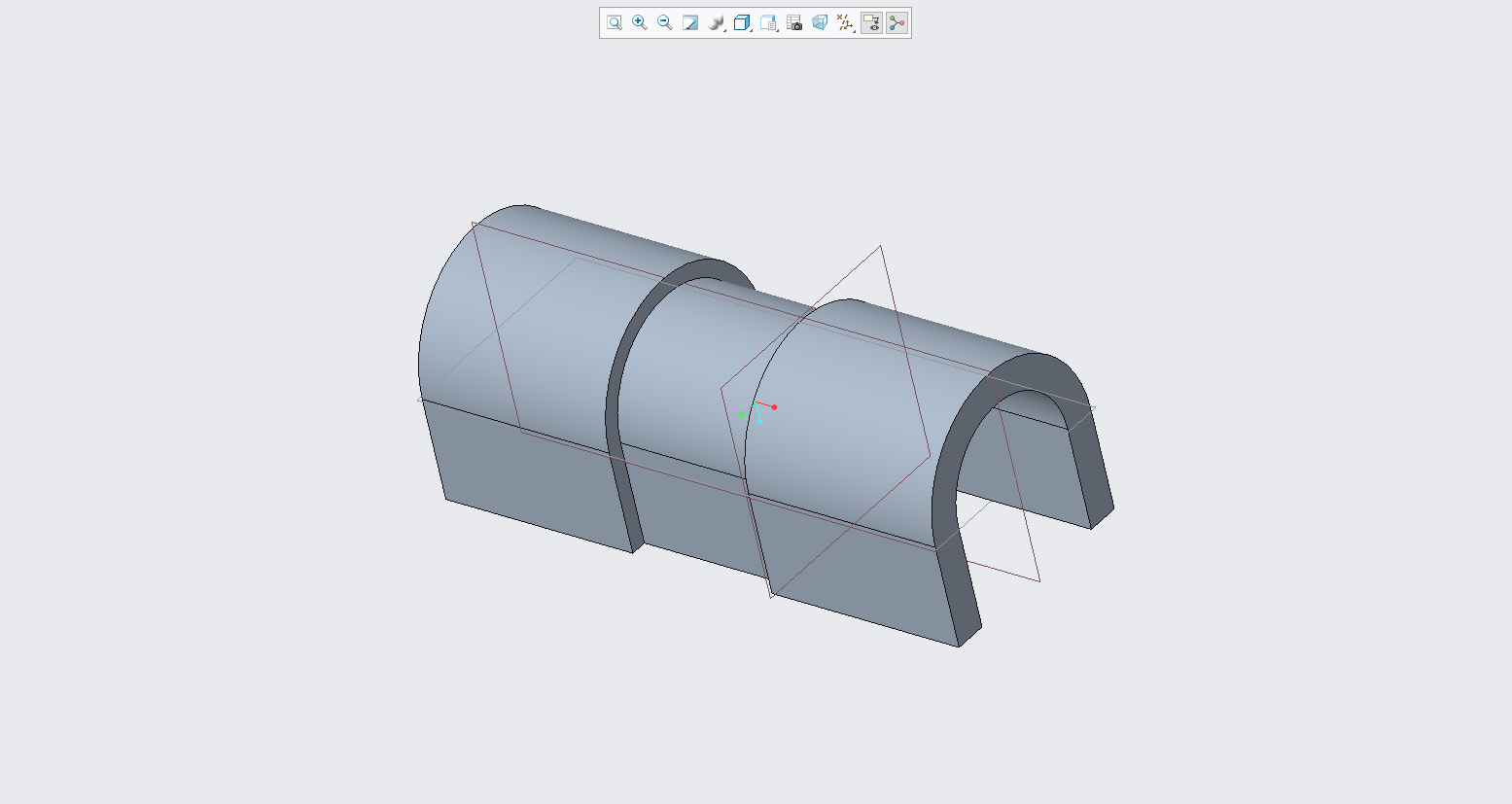Open the Saved Orientations cube dropdown
Image resolution: width=1512 pixels, height=804 pixels.
[743, 22]
